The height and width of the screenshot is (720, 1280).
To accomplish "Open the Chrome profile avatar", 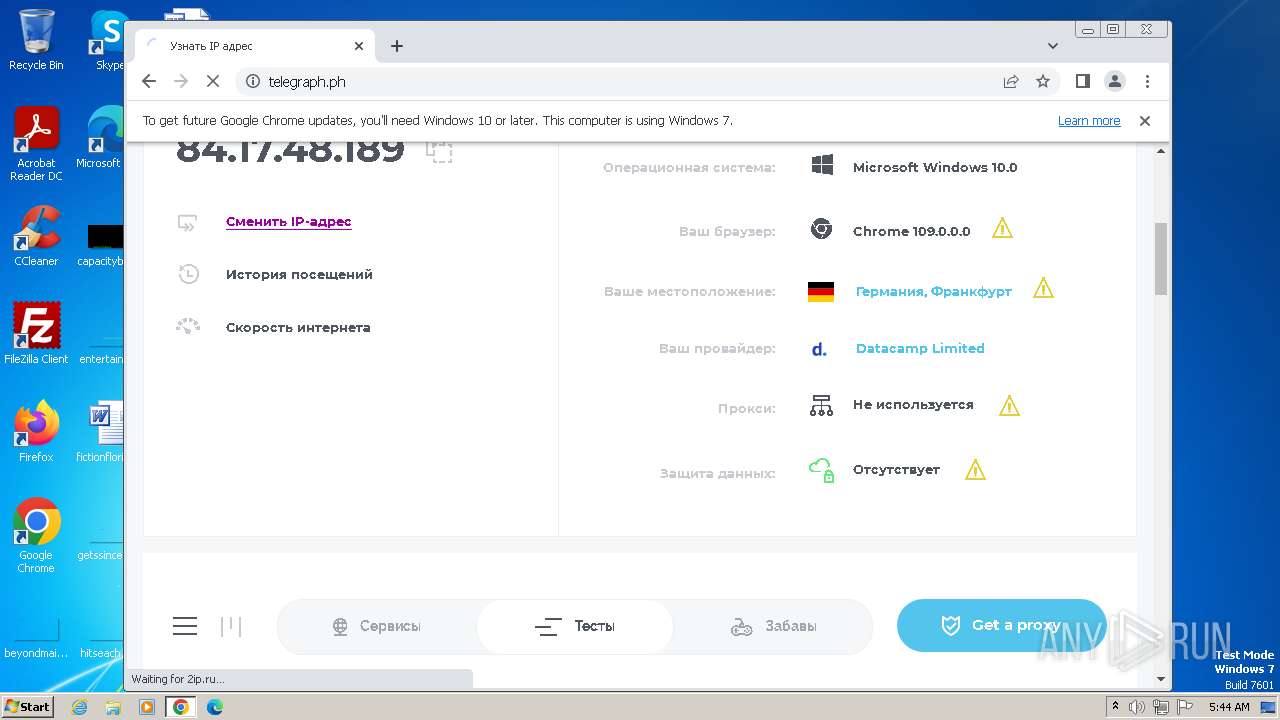I will coord(1115,81).
